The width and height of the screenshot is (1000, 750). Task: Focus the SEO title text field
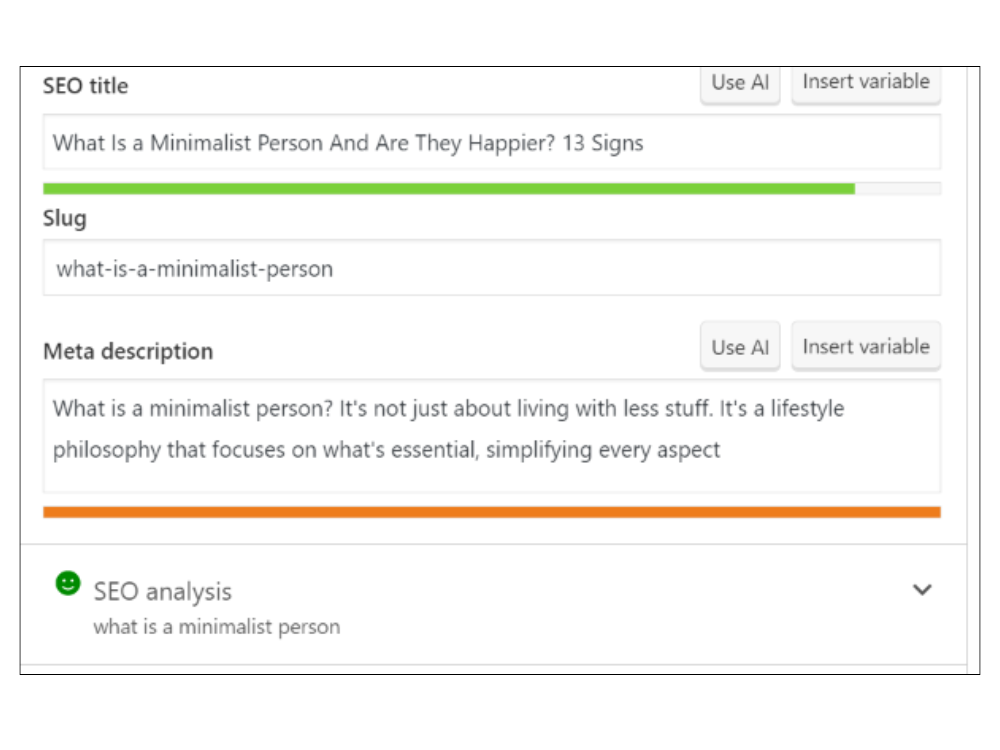pos(492,142)
